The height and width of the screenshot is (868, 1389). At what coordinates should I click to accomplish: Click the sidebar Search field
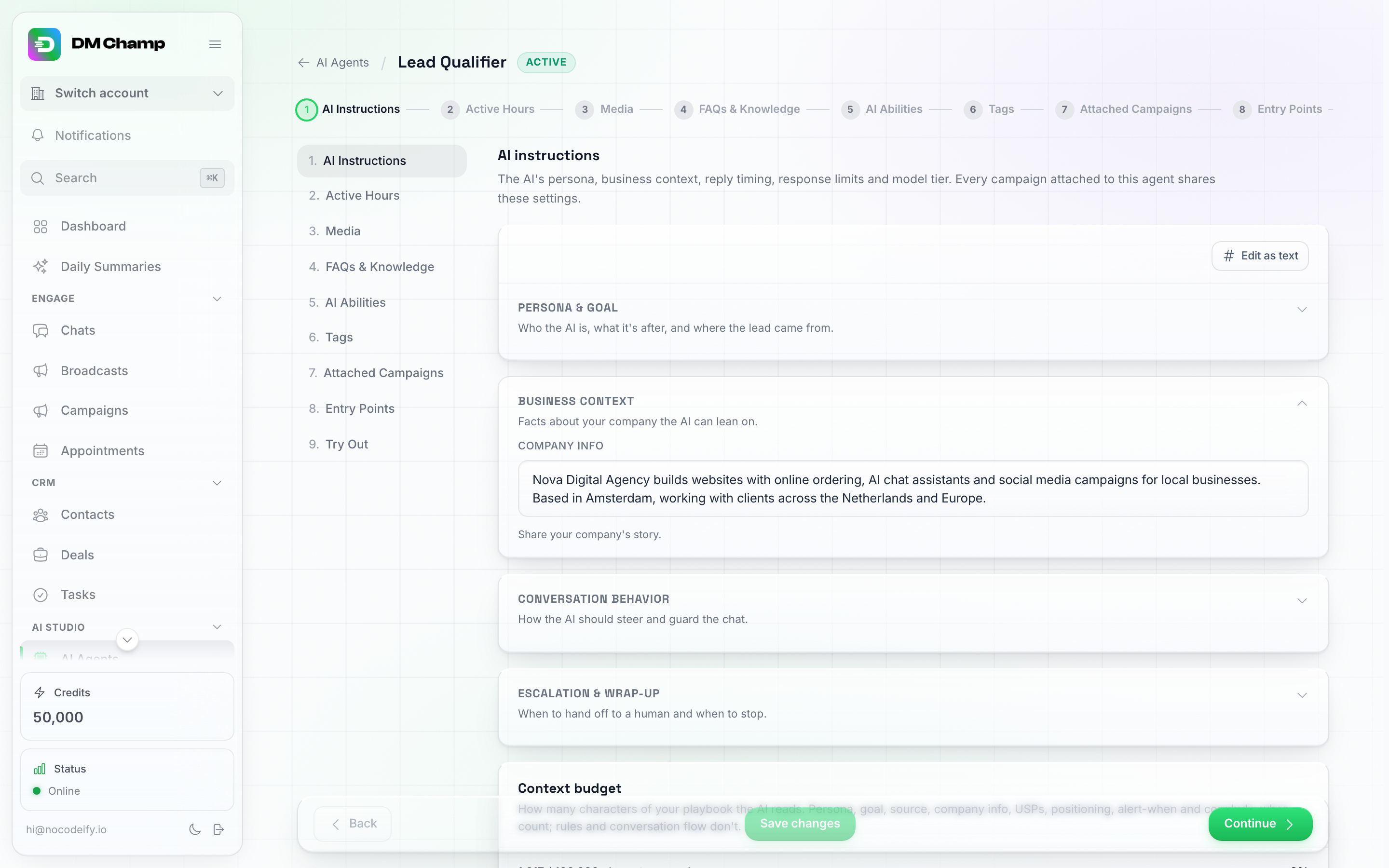[x=127, y=178]
